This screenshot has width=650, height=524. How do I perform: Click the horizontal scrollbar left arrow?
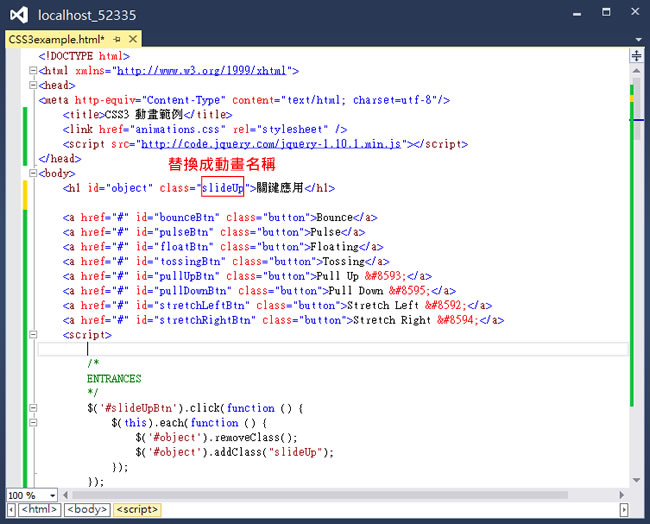click(x=65, y=495)
